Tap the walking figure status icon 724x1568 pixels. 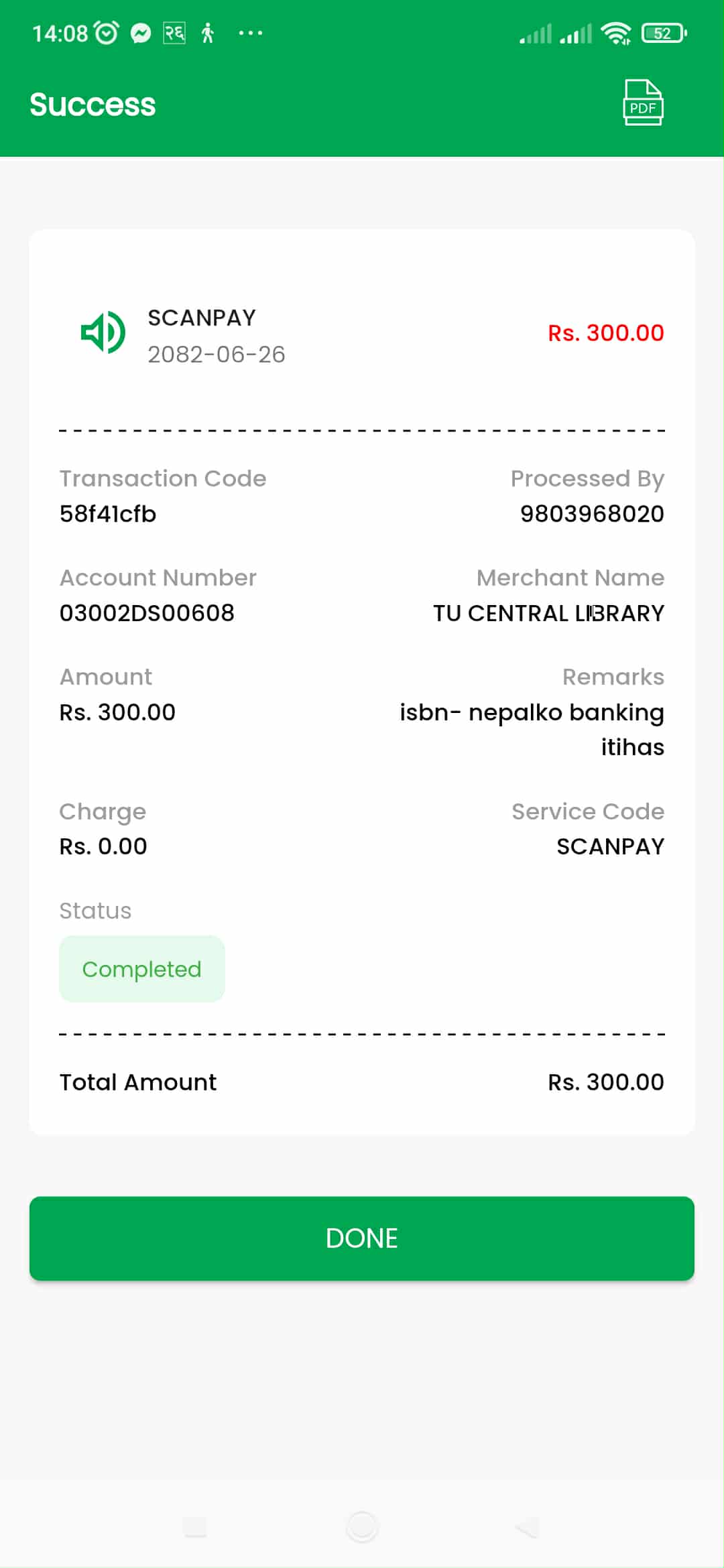tap(208, 33)
